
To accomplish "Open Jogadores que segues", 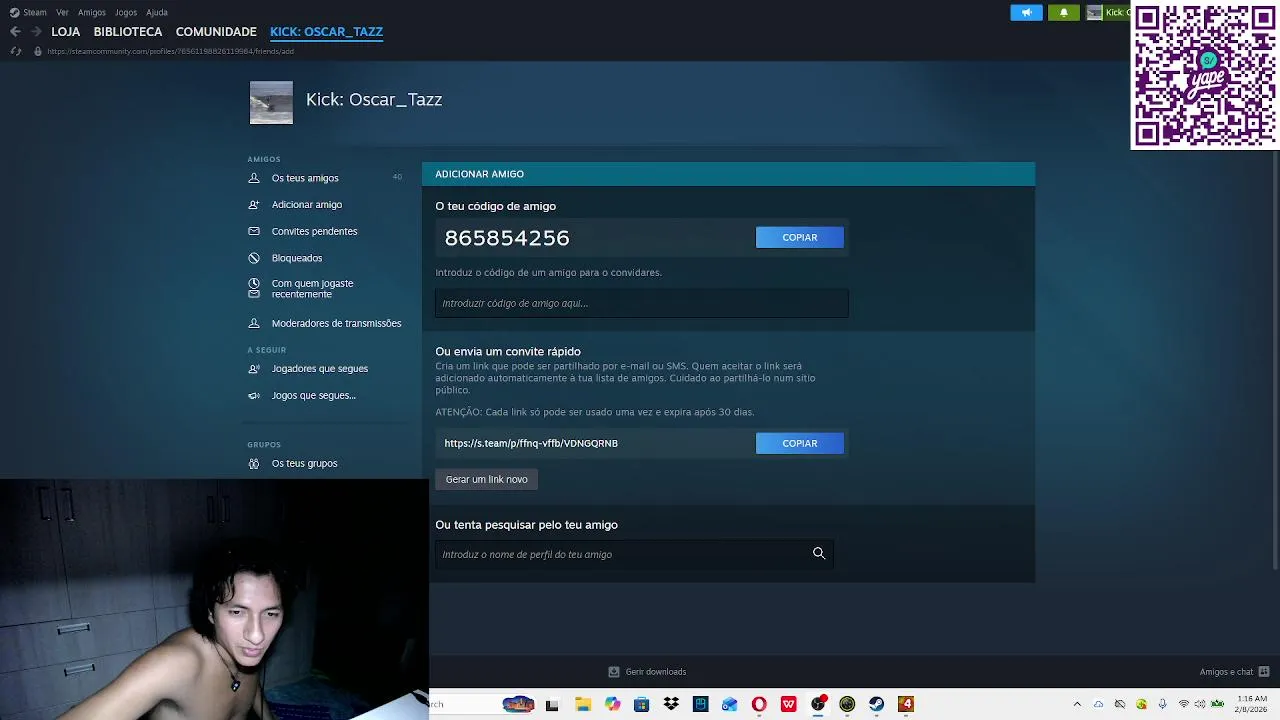I will pos(320,368).
